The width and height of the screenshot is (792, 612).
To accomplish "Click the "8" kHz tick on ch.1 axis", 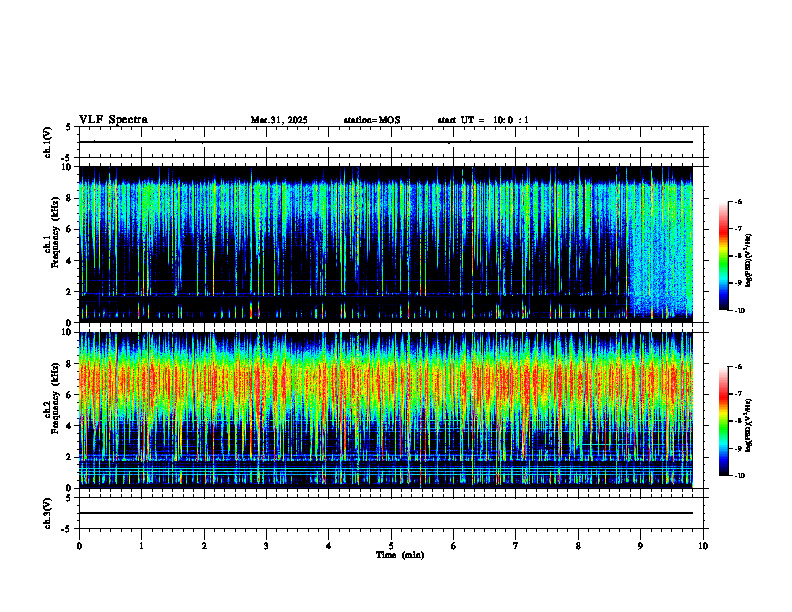I will 70,198.
